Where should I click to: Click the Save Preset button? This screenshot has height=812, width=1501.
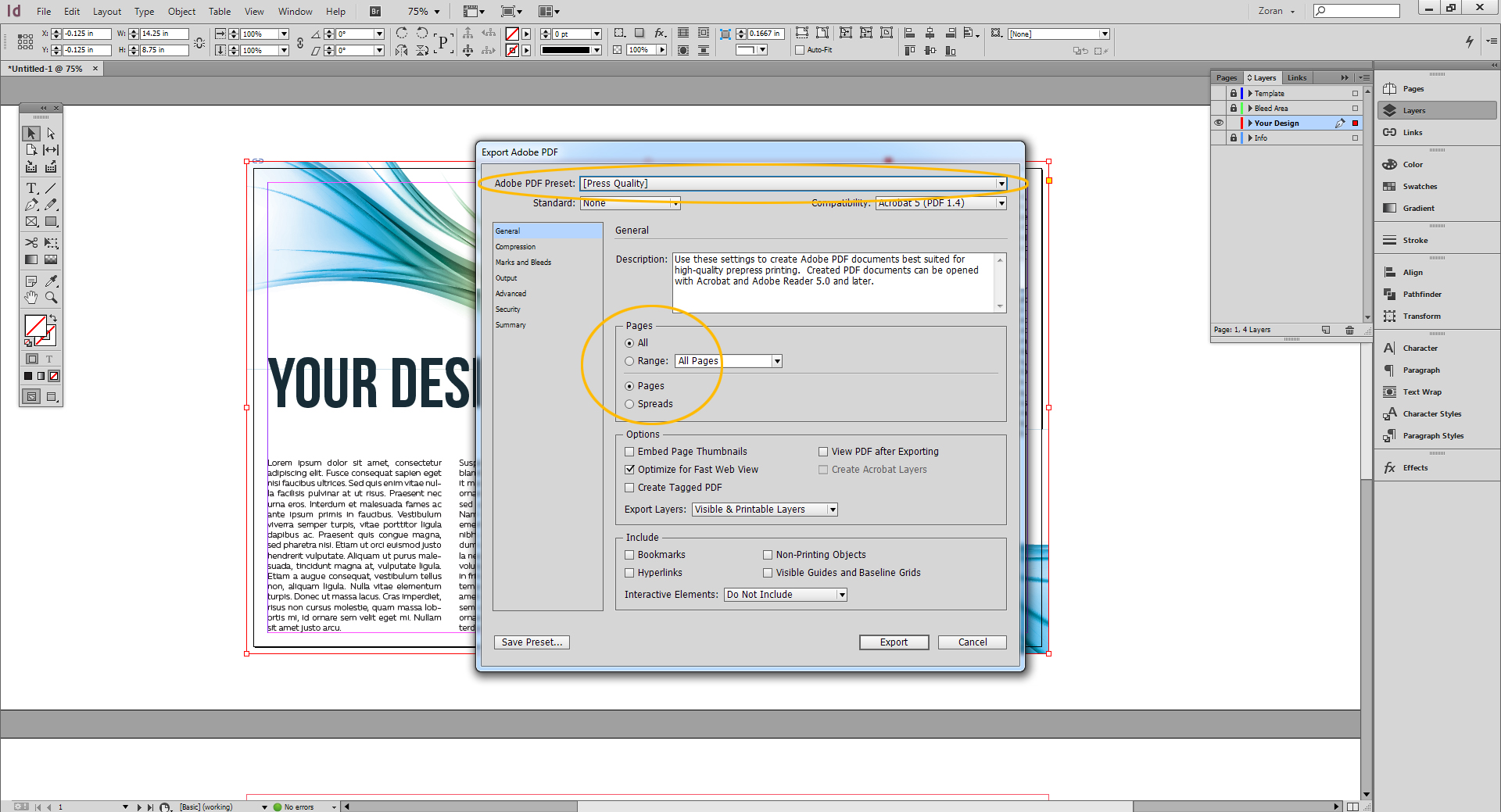click(x=532, y=642)
